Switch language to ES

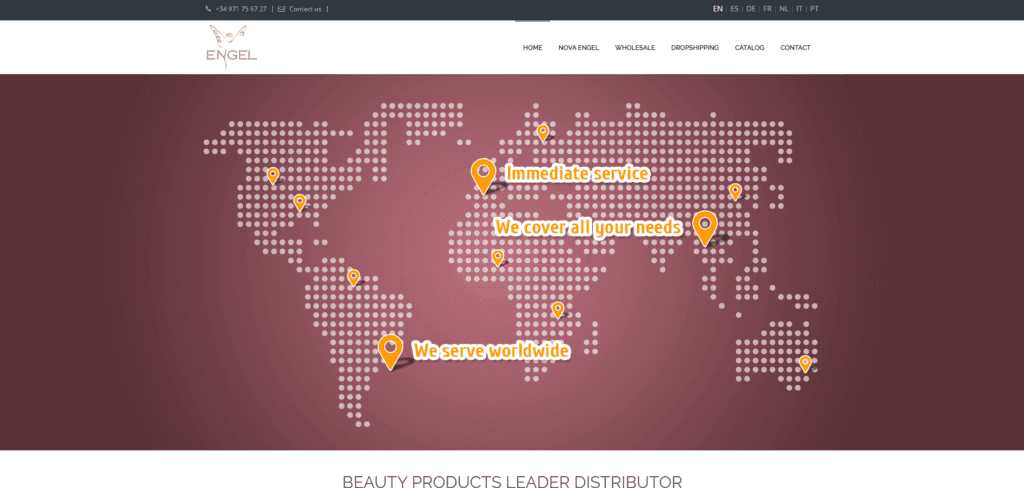point(735,9)
